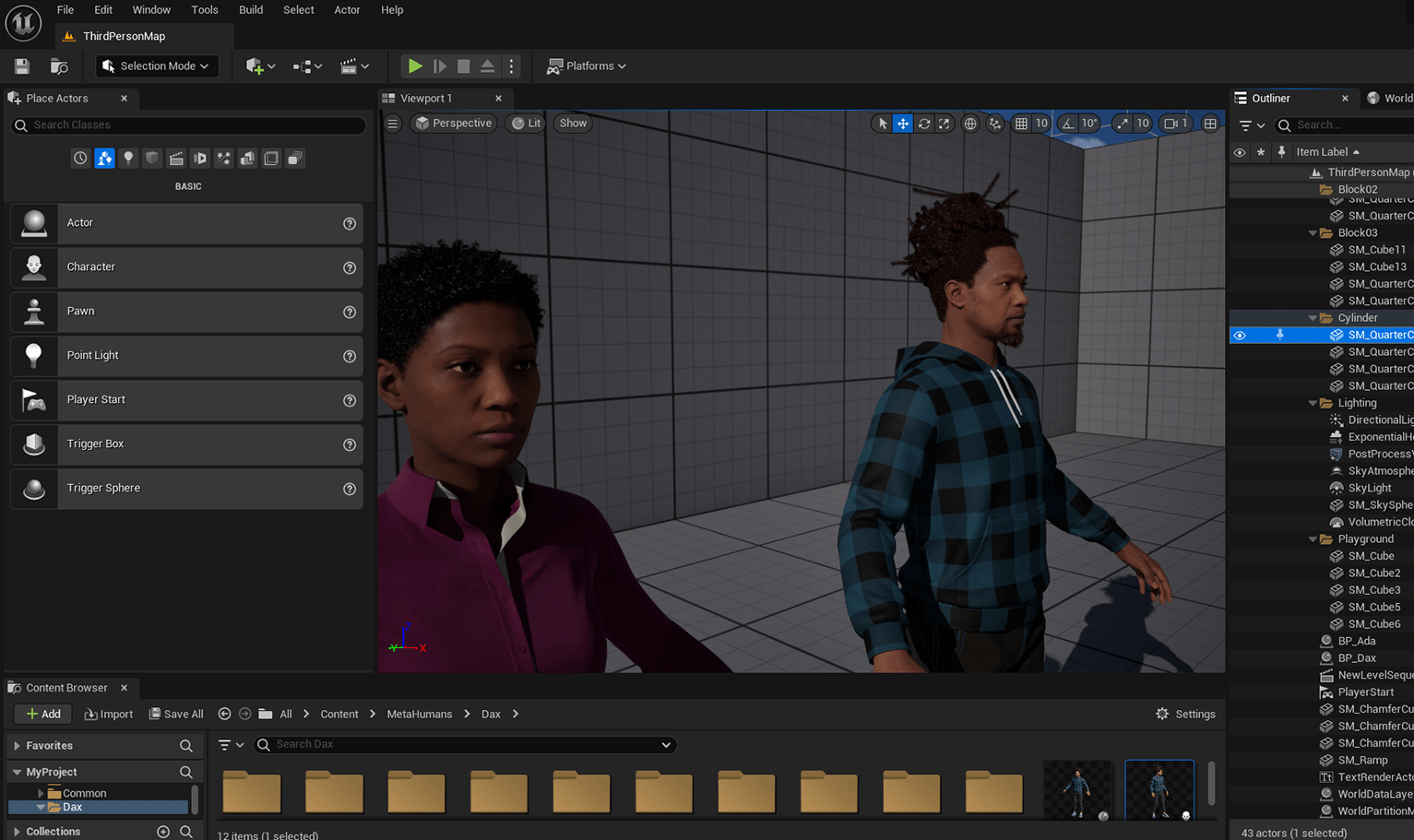1414x840 pixels.
Task: Click the Show button in viewport
Action: (573, 124)
